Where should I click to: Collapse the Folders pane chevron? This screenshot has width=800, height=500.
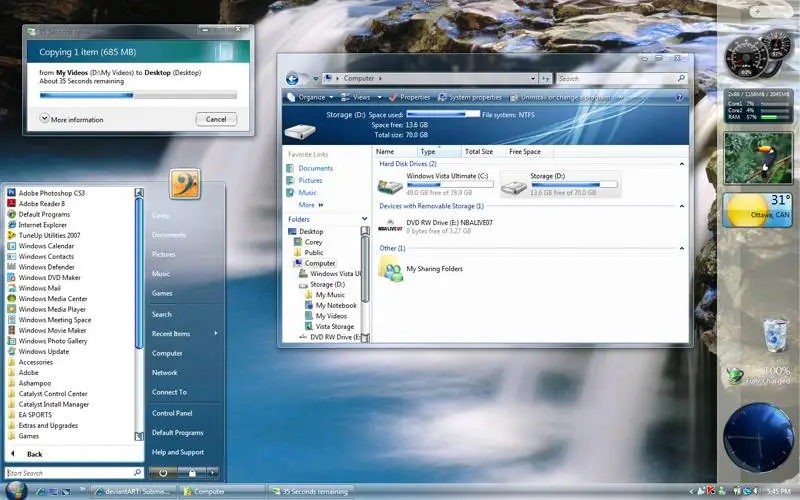364,219
